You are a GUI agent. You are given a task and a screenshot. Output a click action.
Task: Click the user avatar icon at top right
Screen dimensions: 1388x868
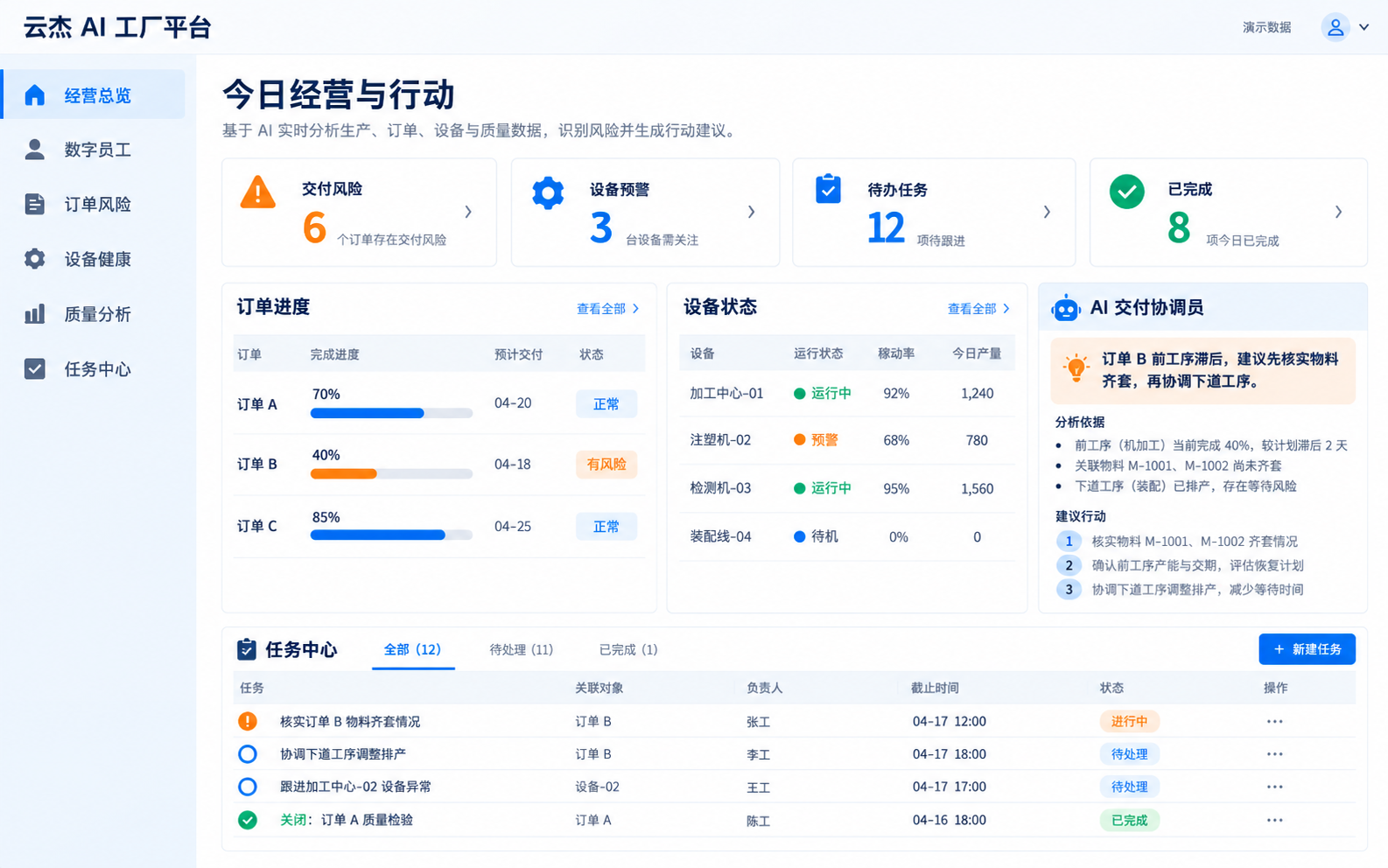1335,27
